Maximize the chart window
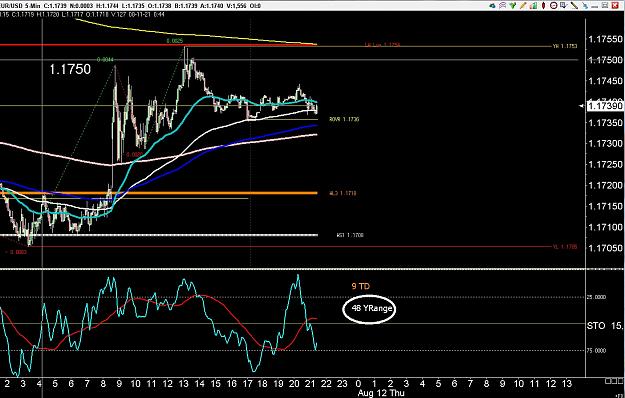625x398 pixels. pos(605,6)
